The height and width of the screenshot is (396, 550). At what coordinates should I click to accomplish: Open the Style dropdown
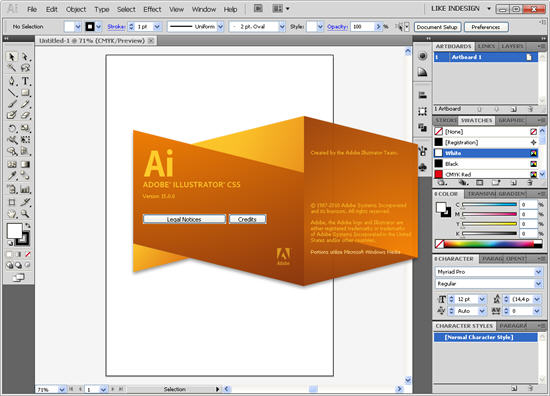(x=320, y=27)
